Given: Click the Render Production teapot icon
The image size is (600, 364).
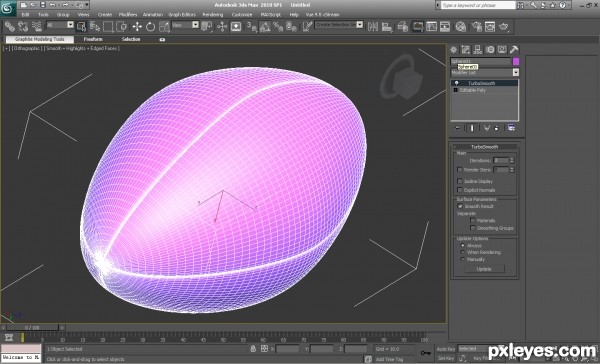Looking at the screenshot, I should (504, 26).
